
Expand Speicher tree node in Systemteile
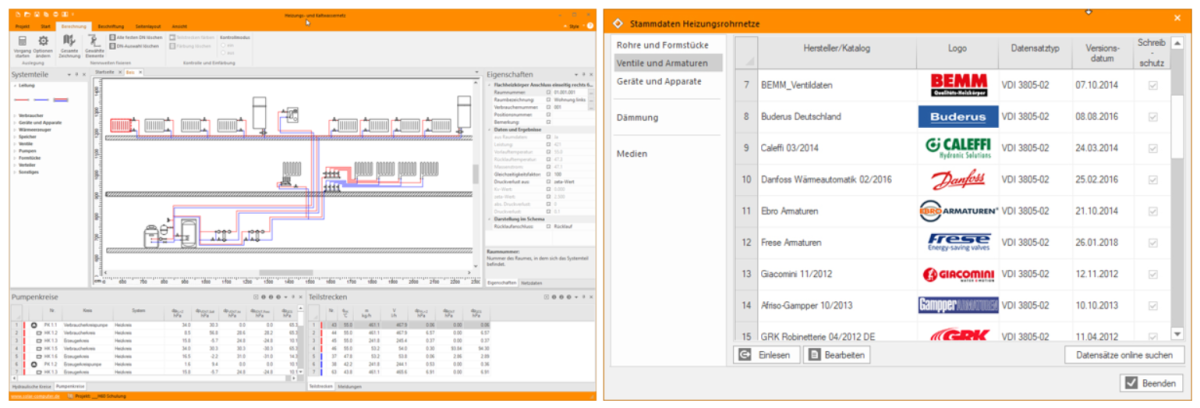(x=15, y=136)
